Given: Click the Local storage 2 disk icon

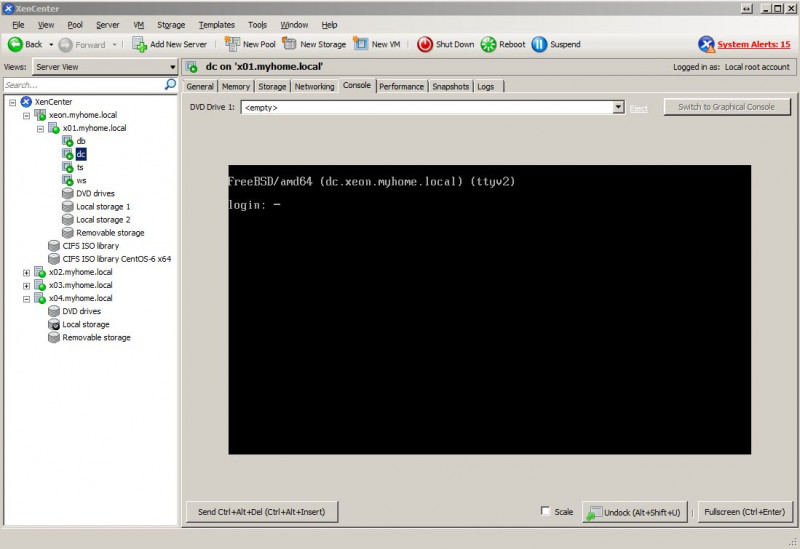Looking at the screenshot, I should tap(68, 219).
